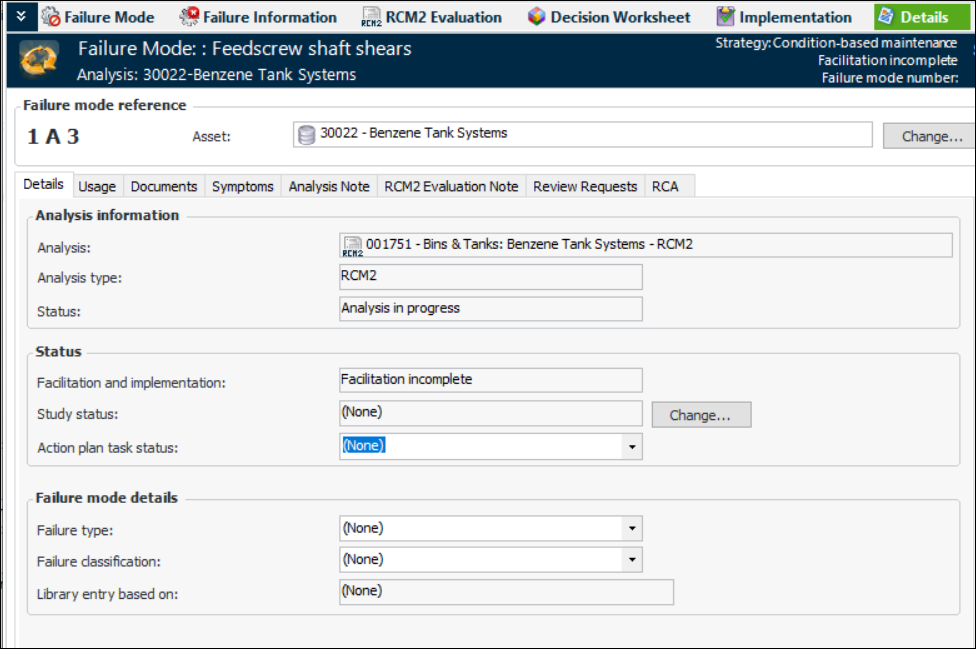Screen dimensions: 976x649
Task: Click the RCM2 Evaluation icon
Action: (x=371, y=17)
